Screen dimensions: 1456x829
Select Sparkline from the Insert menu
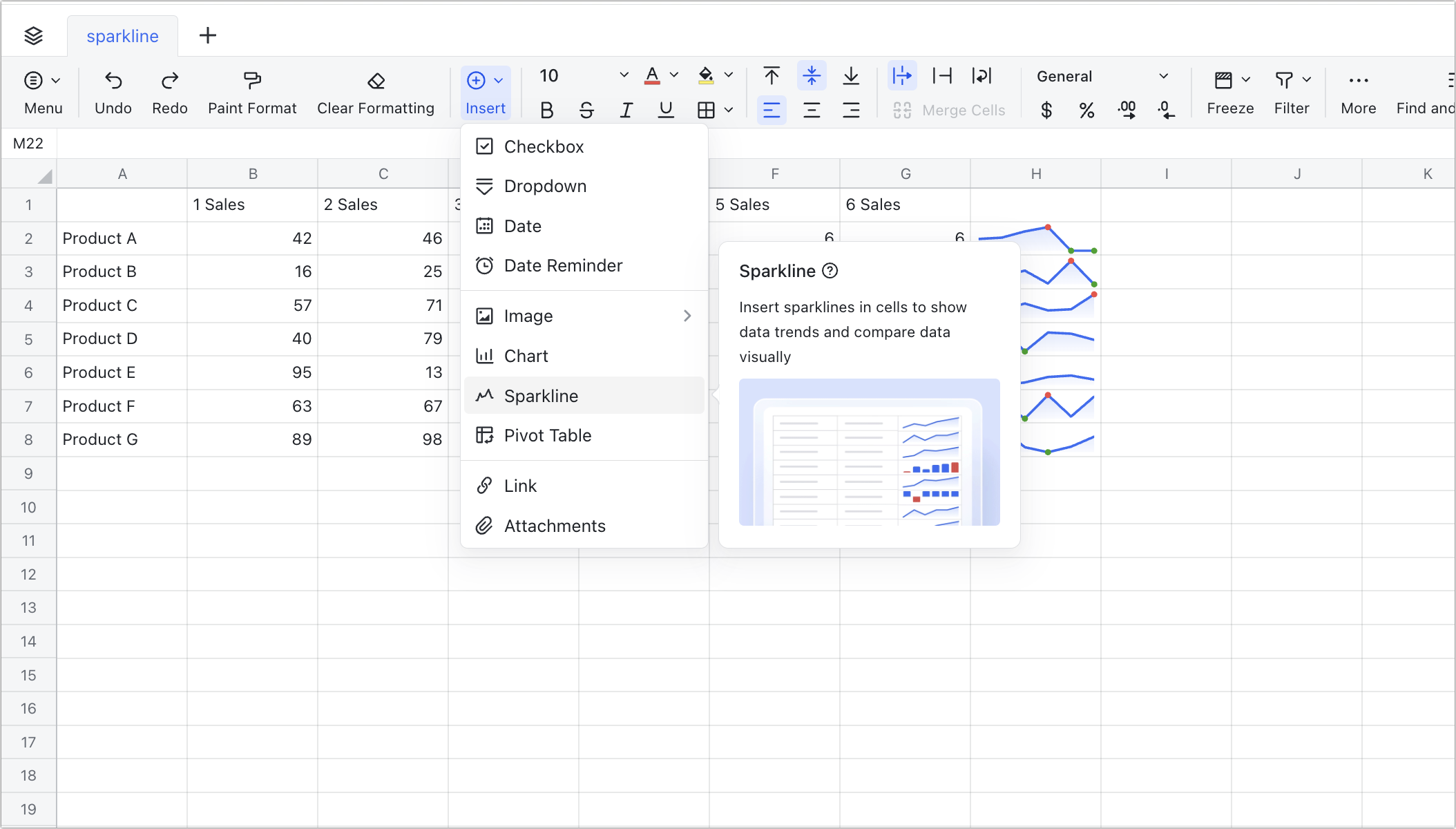click(x=542, y=395)
